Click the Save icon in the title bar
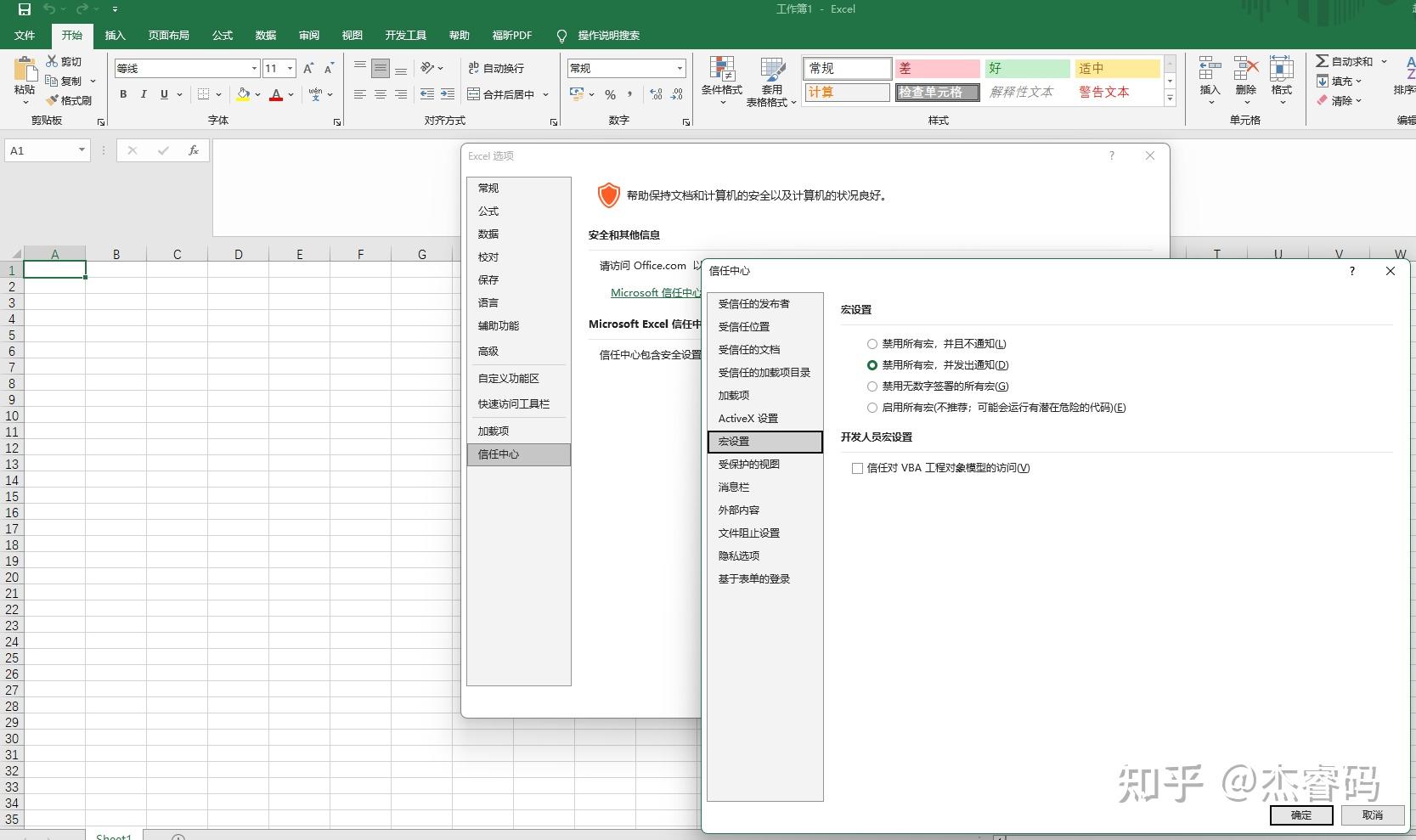This screenshot has width=1416, height=840. coord(24,9)
